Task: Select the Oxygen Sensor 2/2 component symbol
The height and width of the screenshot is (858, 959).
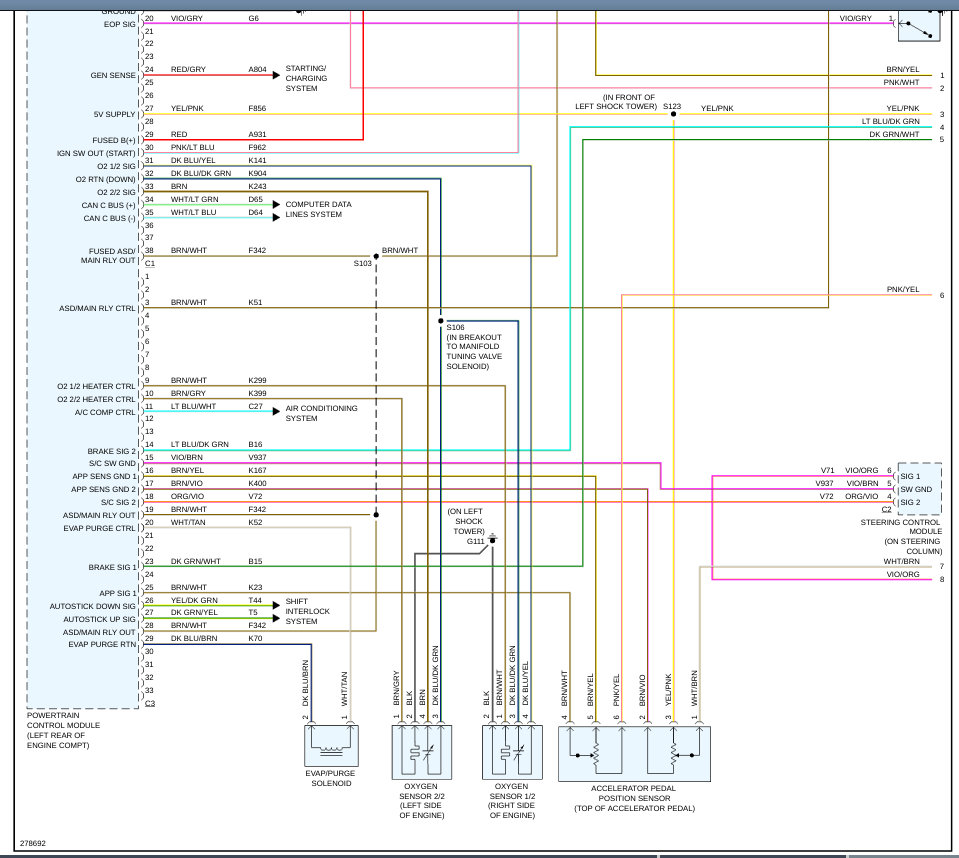Action: coord(421,752)
